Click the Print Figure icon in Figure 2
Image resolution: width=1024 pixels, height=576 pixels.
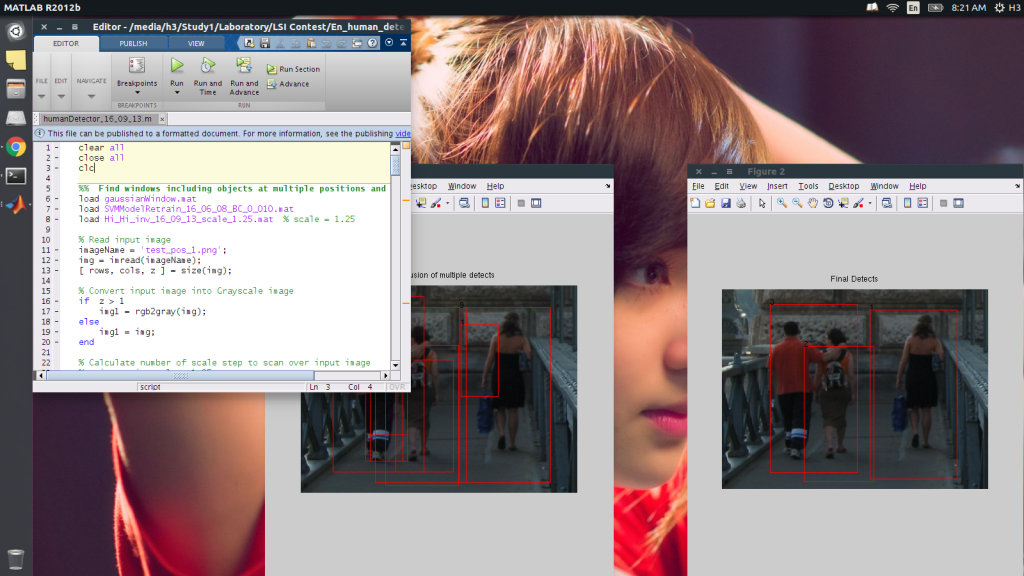click(x=741, y=203)
